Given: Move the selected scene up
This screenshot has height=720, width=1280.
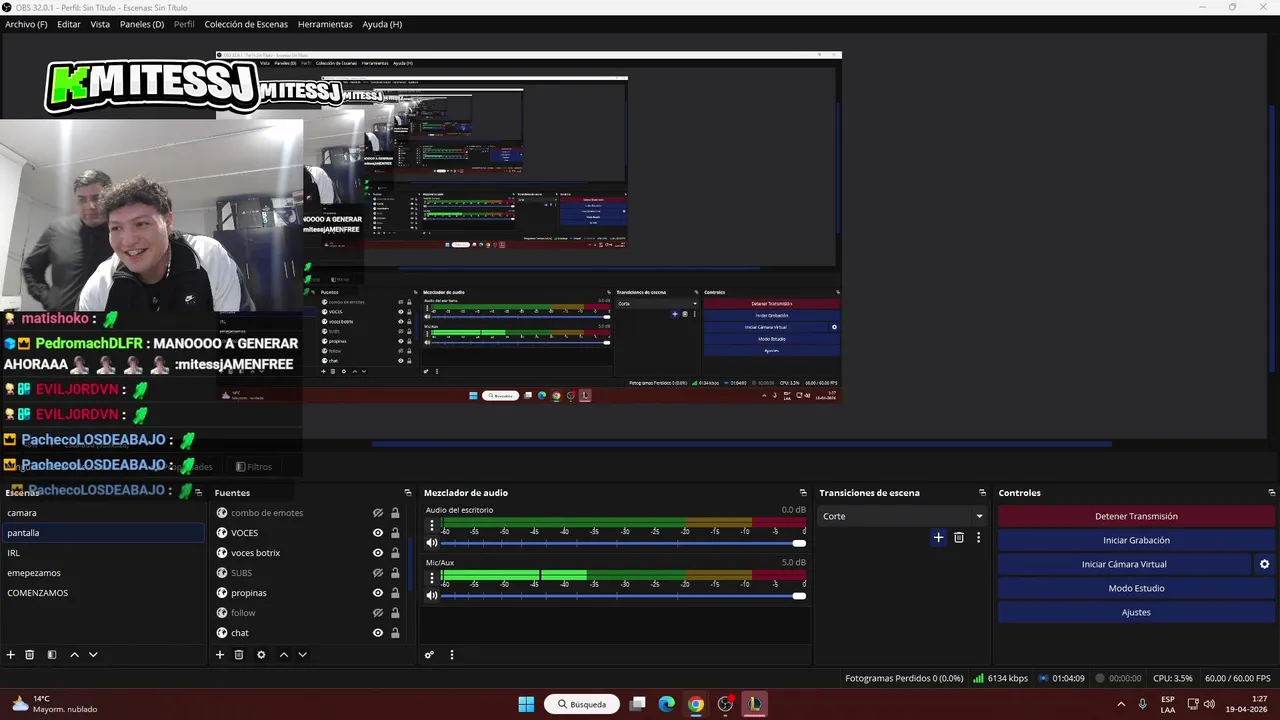Looking at the screenshot, I should pyautogui.click(x=74, y=655).
